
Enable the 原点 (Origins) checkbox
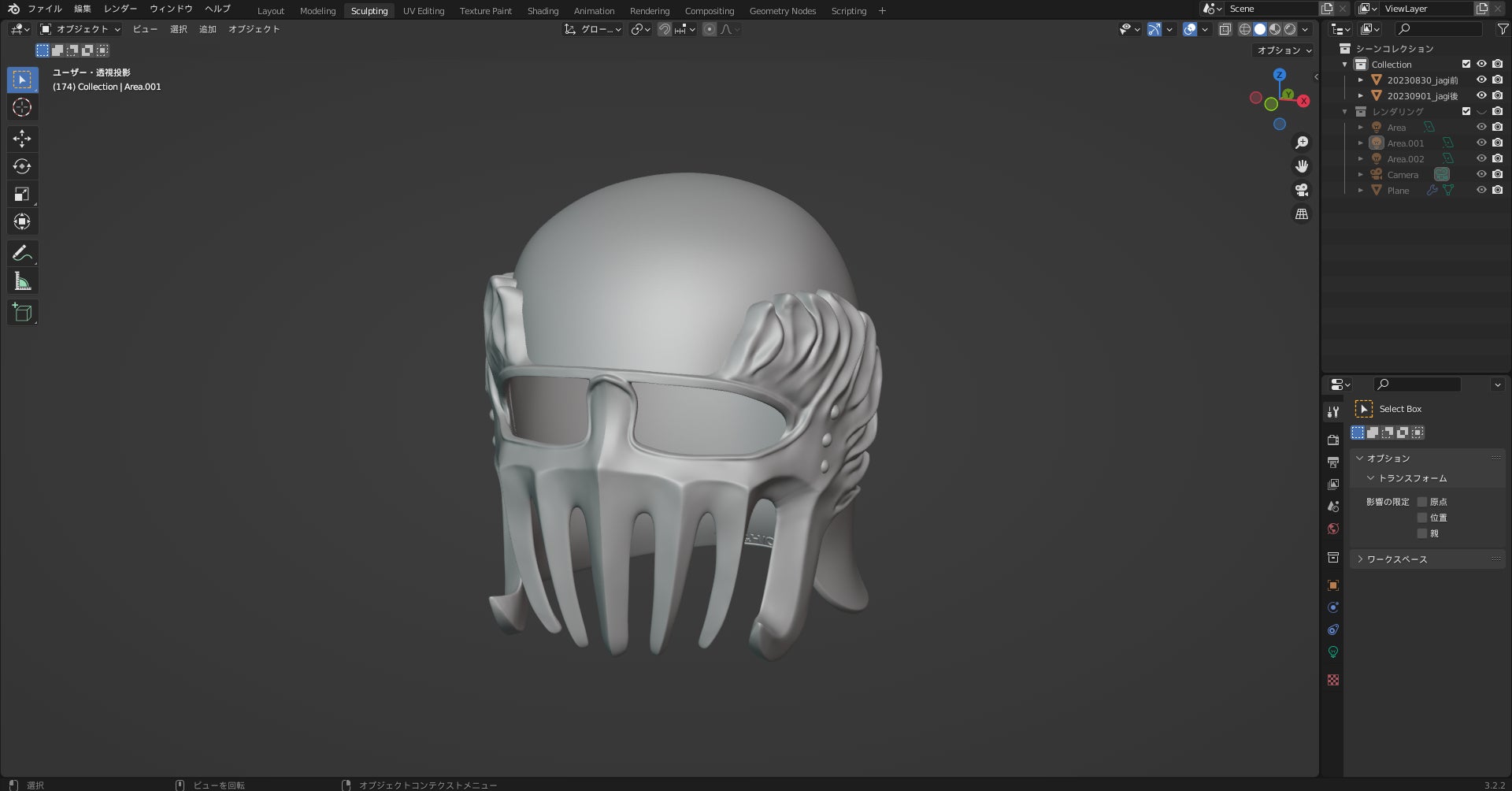point(1422,502)
